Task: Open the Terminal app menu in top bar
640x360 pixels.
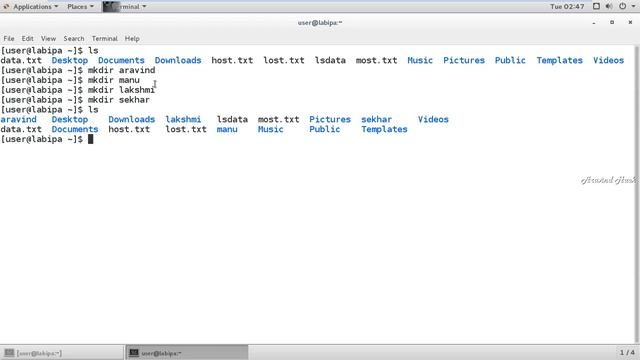Action: tap(124, 7)
